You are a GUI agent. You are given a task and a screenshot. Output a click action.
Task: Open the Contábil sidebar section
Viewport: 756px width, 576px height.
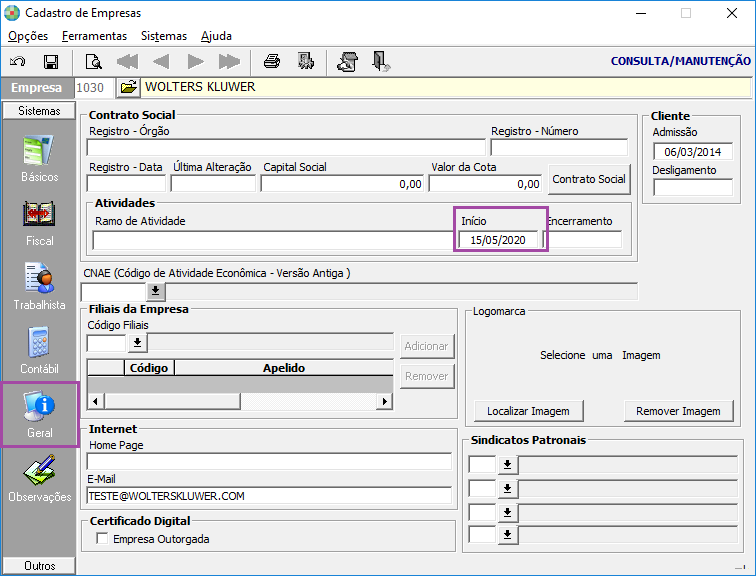(x=40, y=351)
